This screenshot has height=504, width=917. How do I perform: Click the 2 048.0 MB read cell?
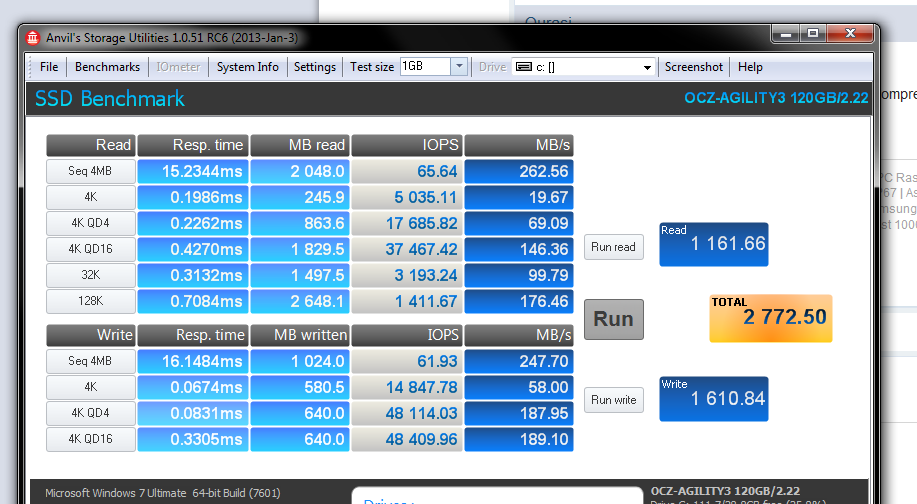300,171
